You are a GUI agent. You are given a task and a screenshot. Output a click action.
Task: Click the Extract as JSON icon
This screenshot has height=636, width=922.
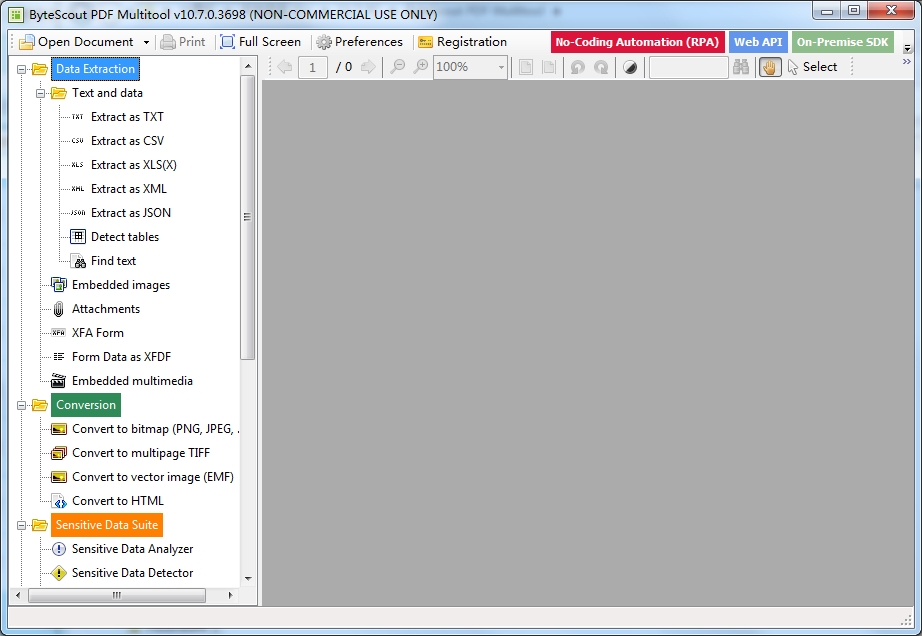[78, 213]
